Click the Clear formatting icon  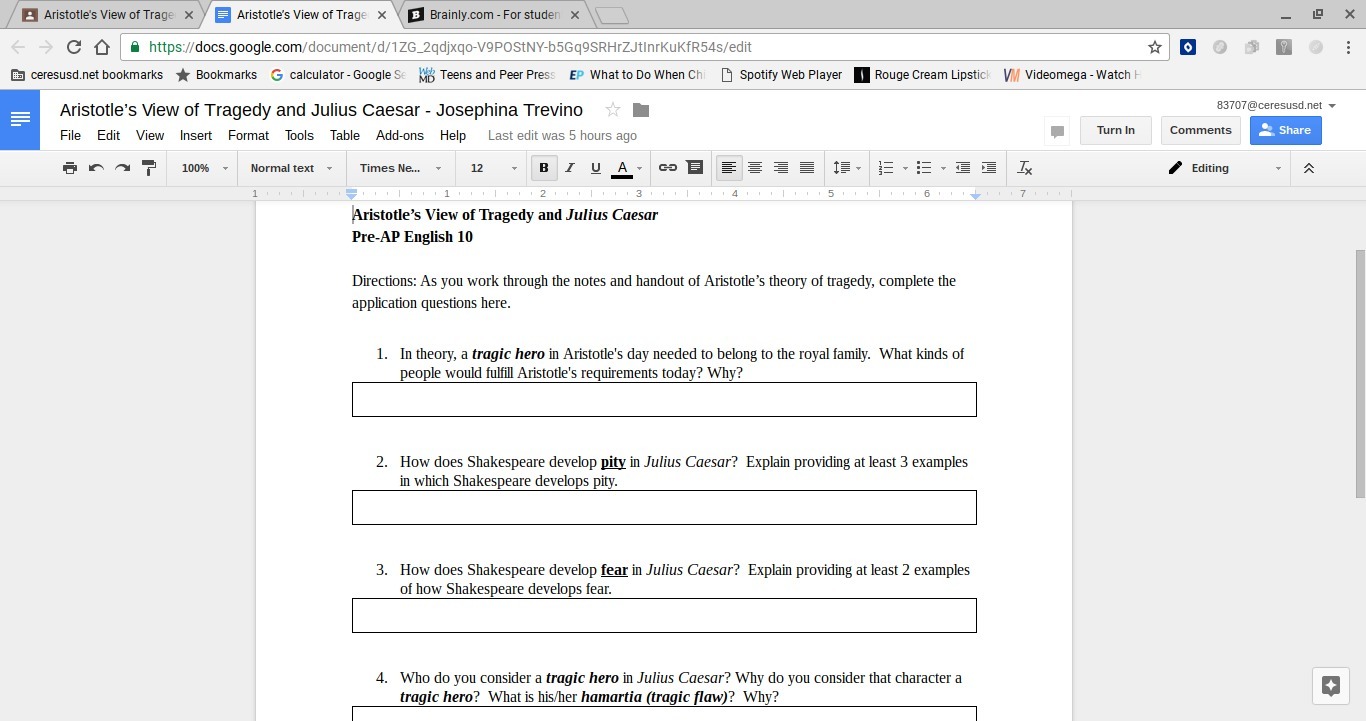pyautogui.click(x=1024, y=168)
